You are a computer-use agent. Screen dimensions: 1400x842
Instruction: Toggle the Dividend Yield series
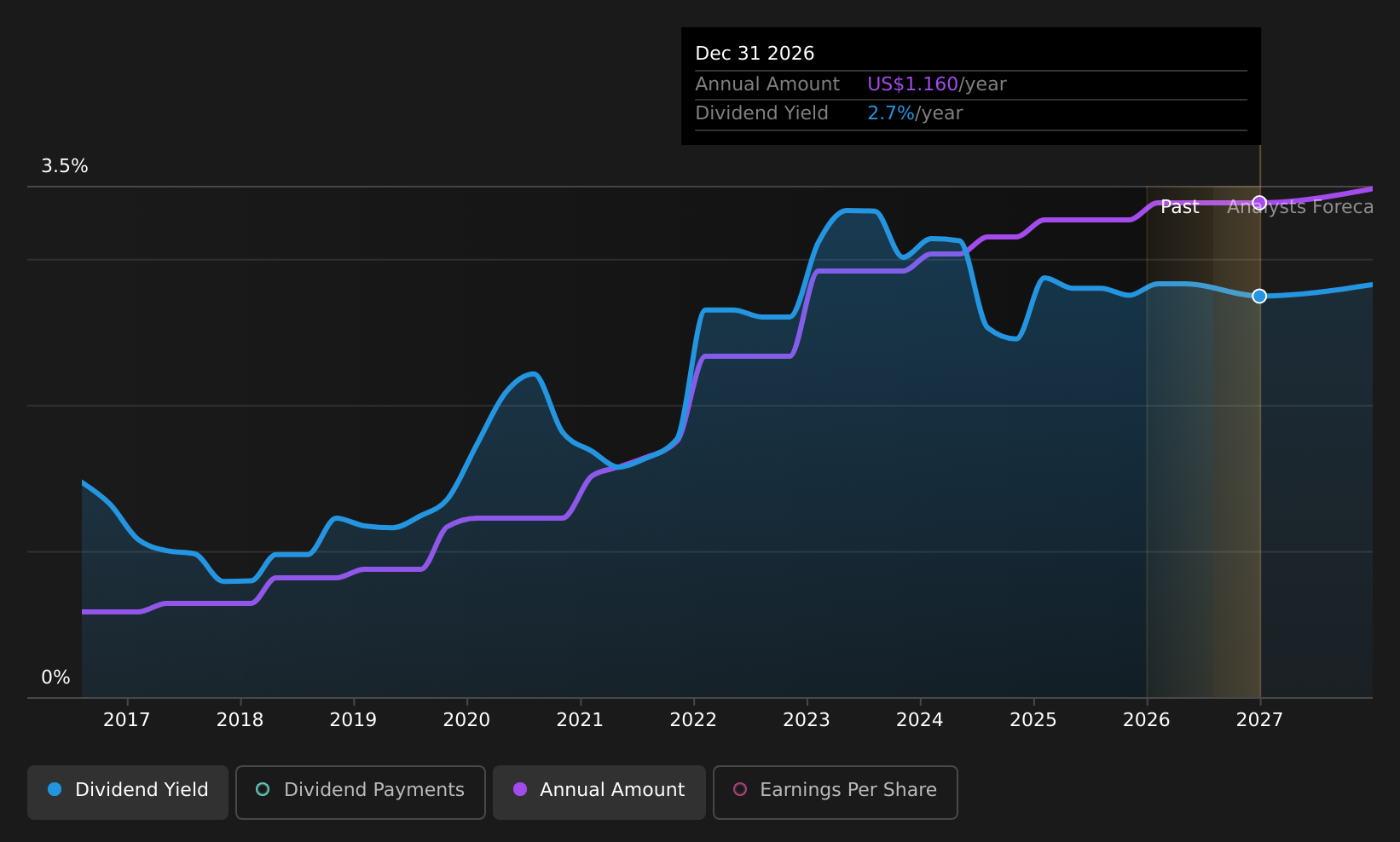pos(128,792)
